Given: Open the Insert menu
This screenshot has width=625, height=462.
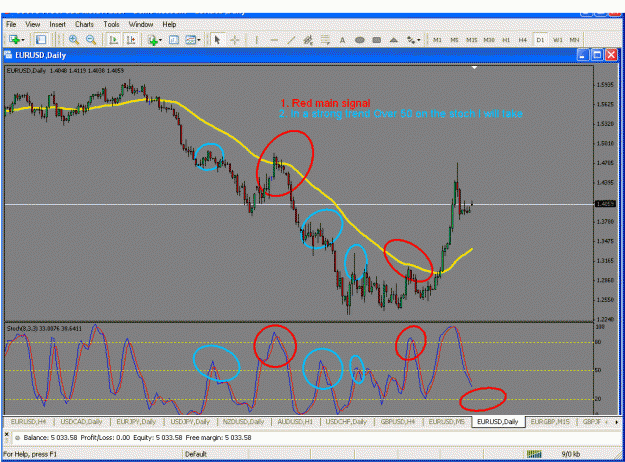Looking at the screenshot, I should [57, 24].
